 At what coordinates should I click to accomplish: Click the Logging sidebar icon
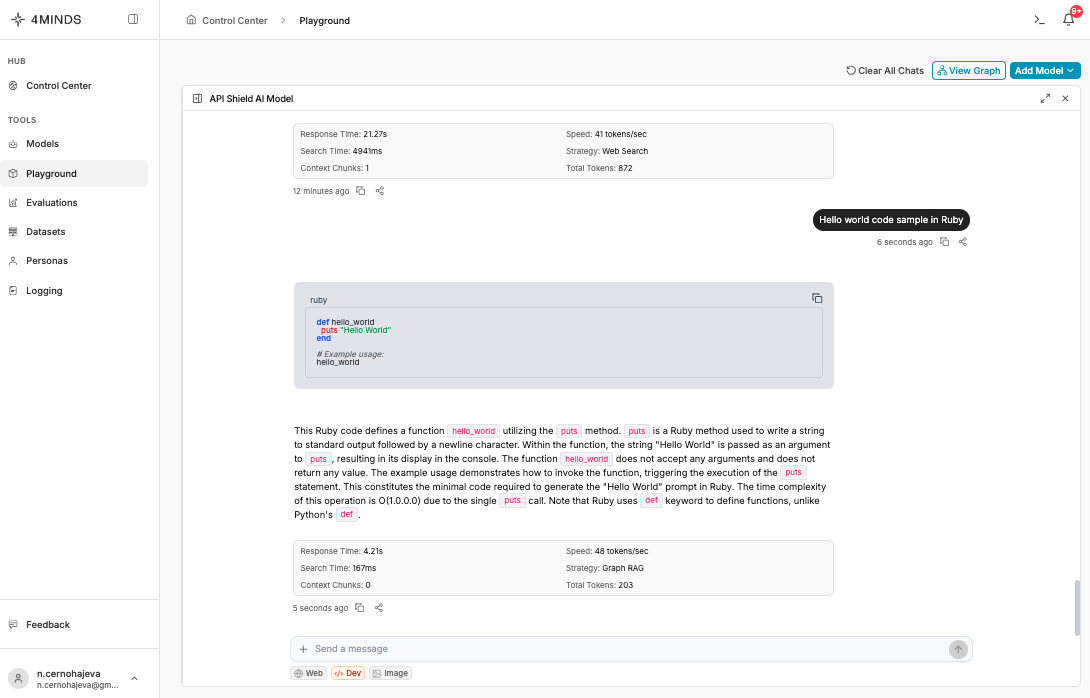[13, 291]
